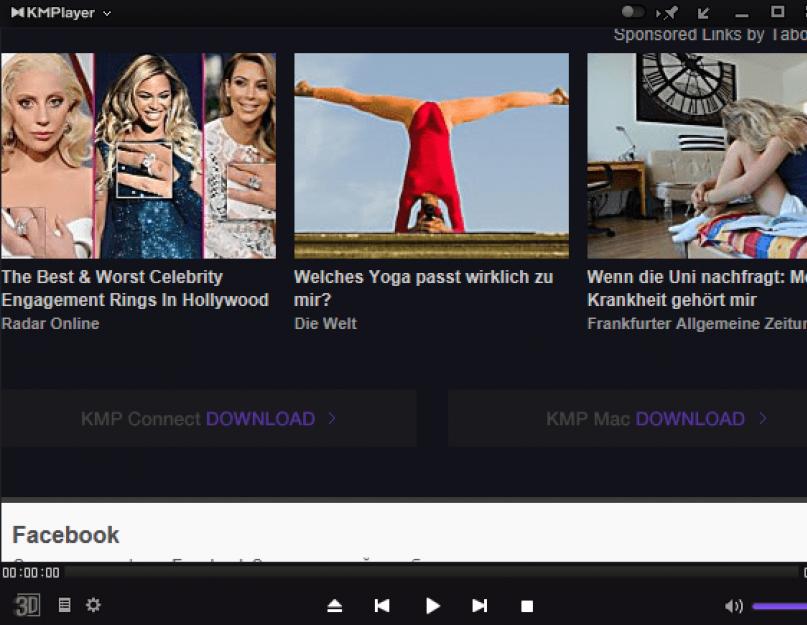Open 'Welches Yoga passt wirklich zu mir?' link
Viewport: 807px width, 625px height.
(423, 288)
